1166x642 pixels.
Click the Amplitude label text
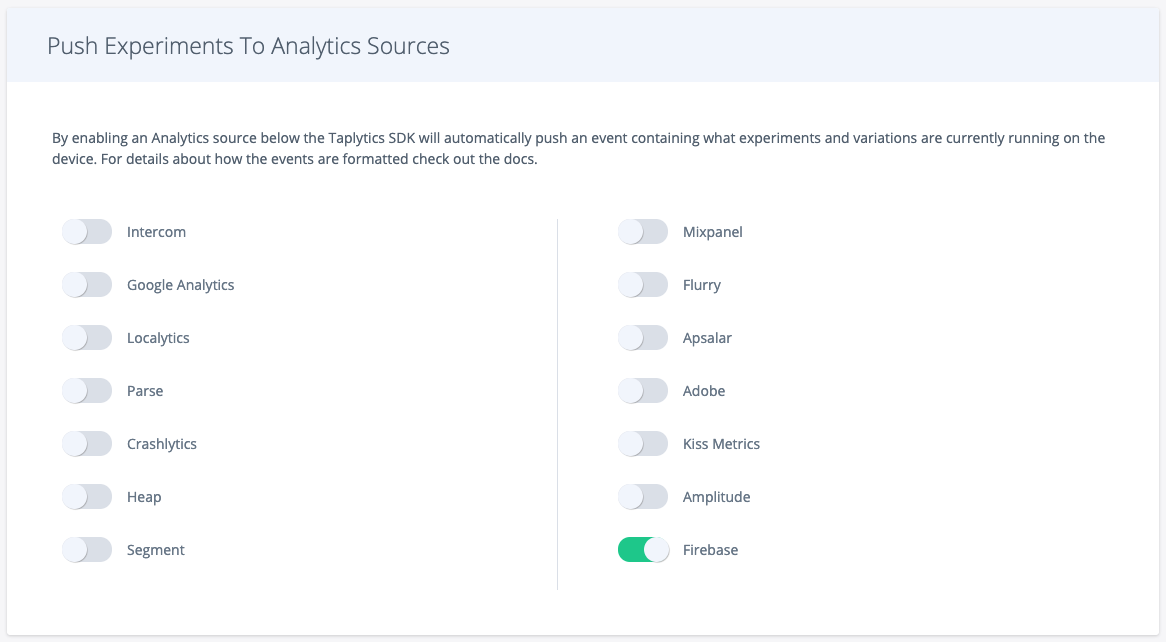717,497
